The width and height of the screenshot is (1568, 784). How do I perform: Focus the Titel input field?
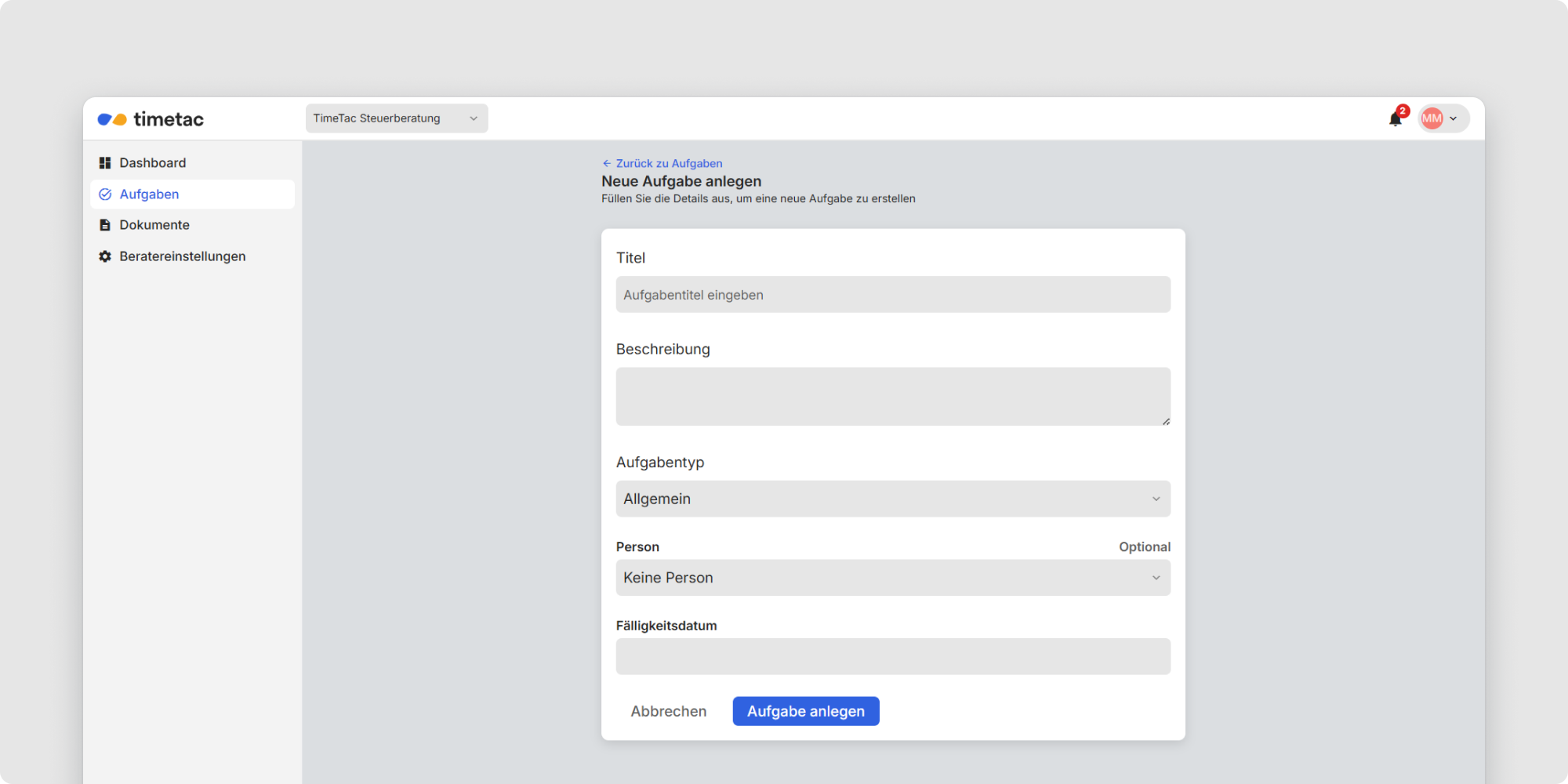[x=892, y=295]
